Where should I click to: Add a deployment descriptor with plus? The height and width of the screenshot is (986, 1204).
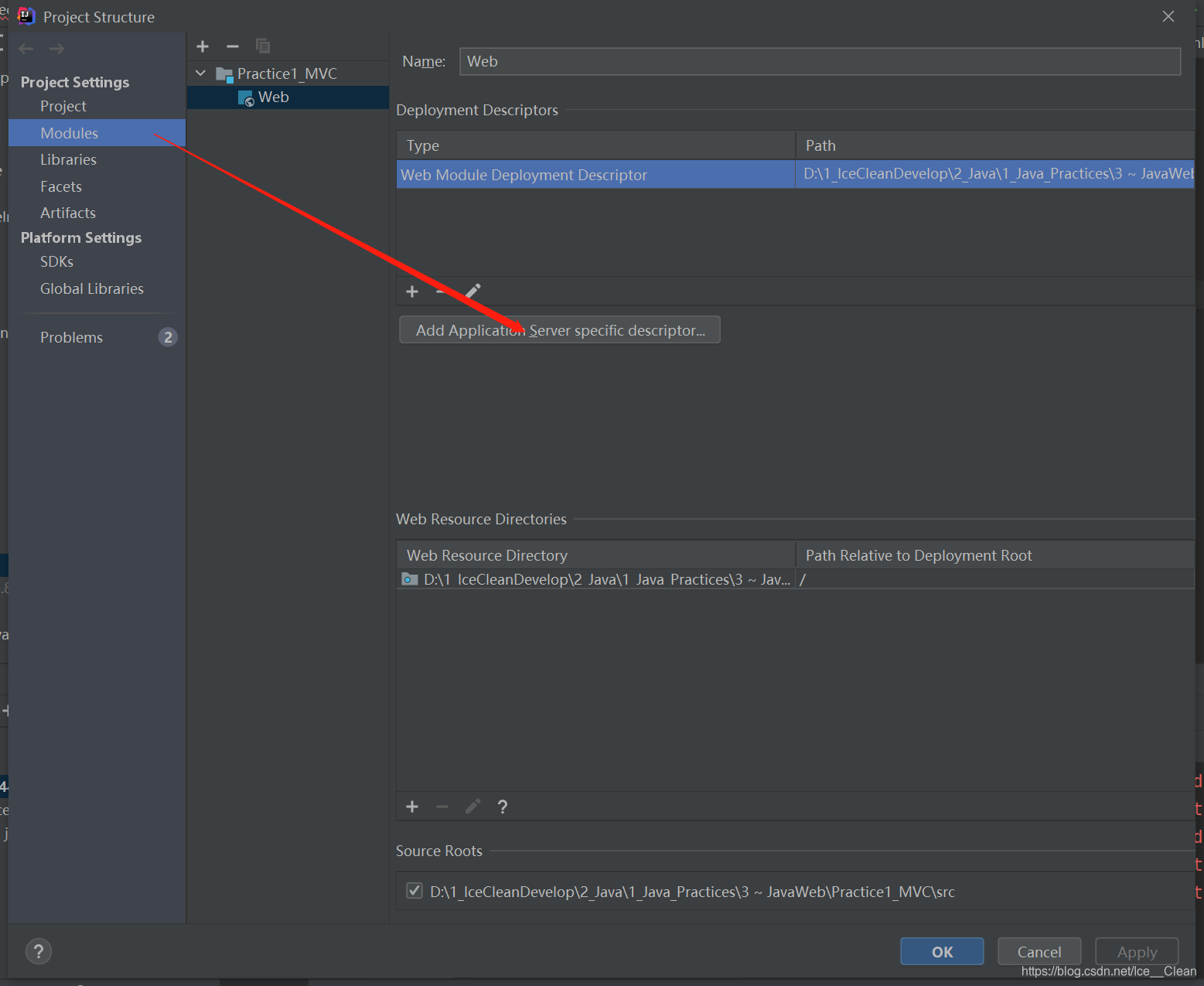click(x=412, y=292)
